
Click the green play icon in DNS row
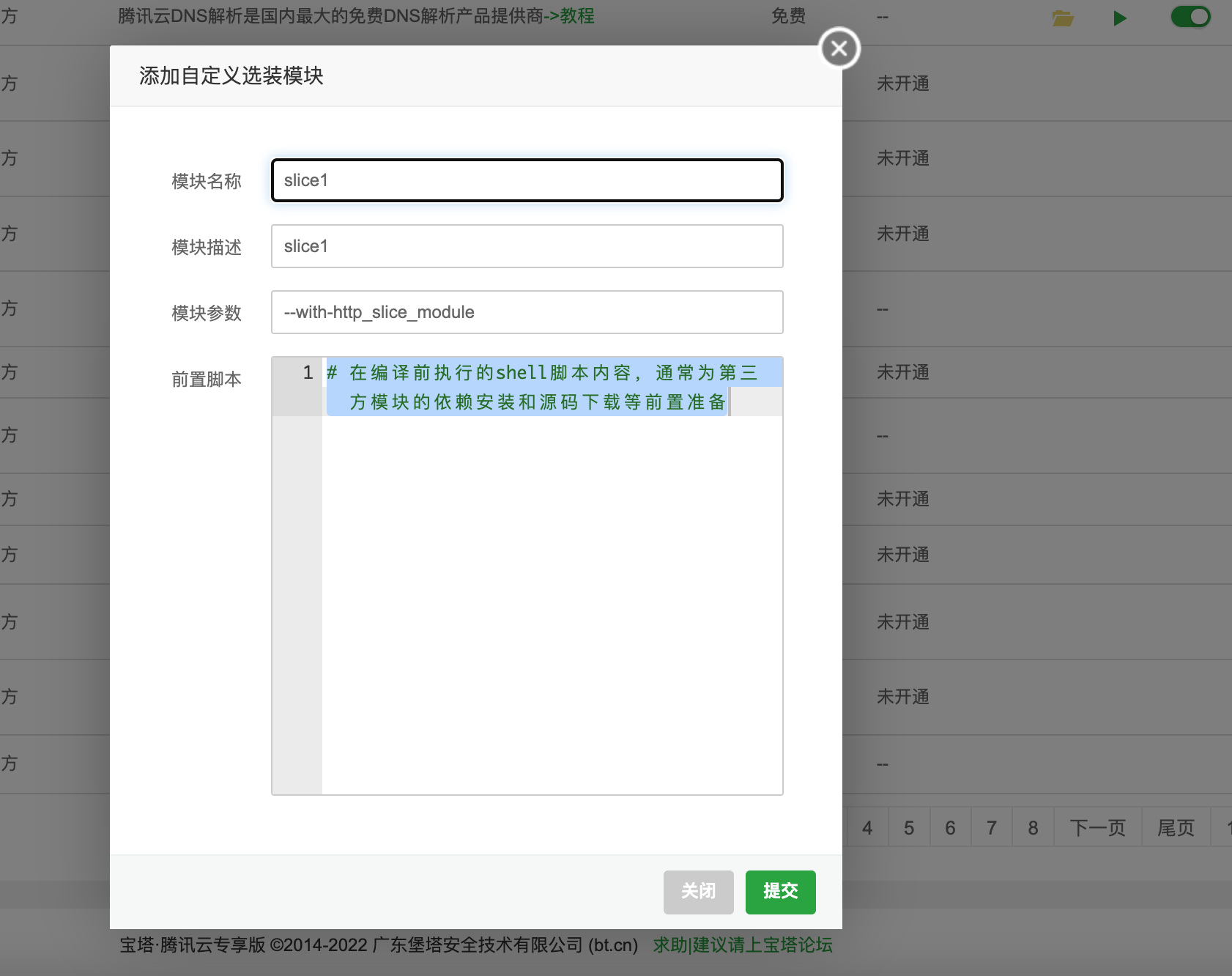[x=1119, y=18]
